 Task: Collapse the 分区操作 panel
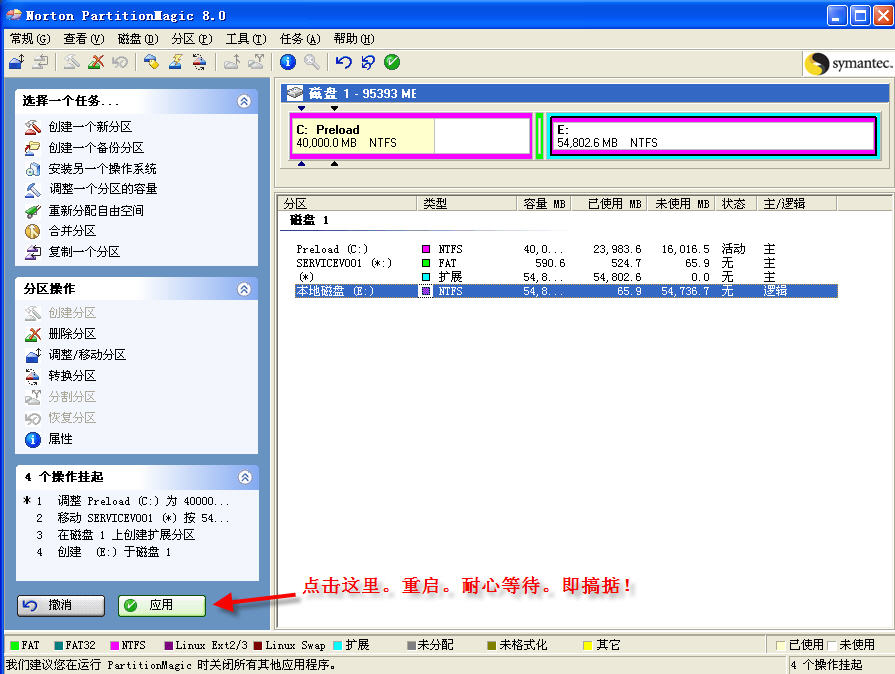click(x=244, y=289)
